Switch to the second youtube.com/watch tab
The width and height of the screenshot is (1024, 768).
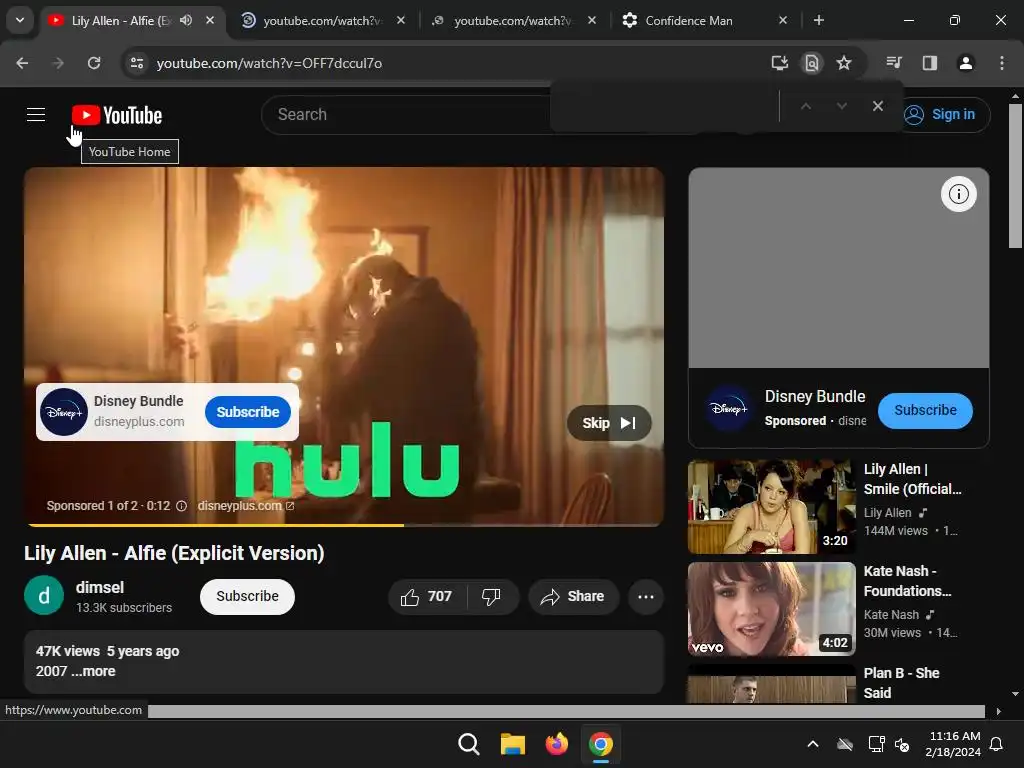[323, 20]
